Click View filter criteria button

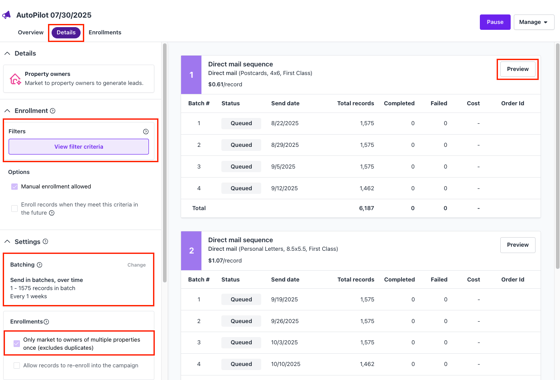pos(79,147)
